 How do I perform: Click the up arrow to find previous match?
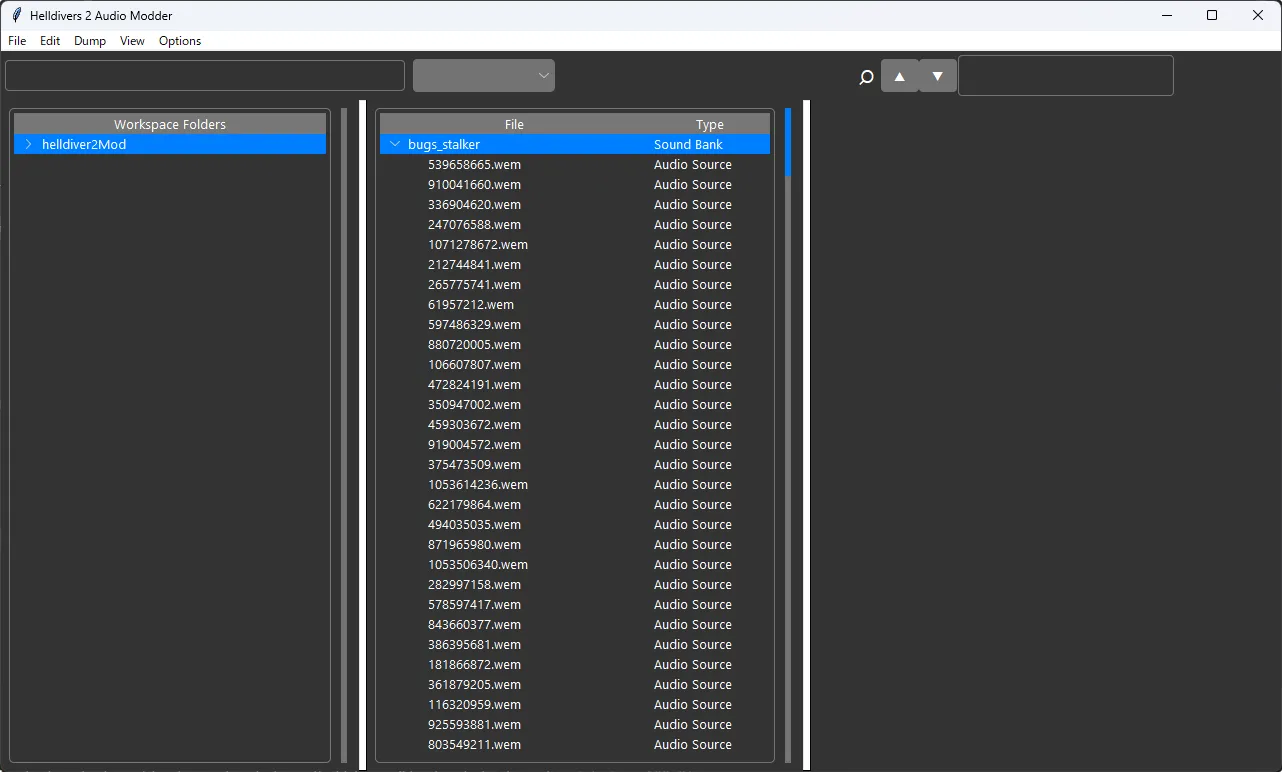pyautogui.click(x=899, y=75)
